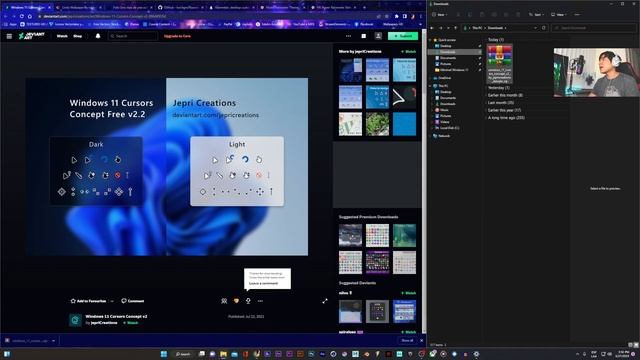Open the Windows Start button on taskbar

(164, 354)
